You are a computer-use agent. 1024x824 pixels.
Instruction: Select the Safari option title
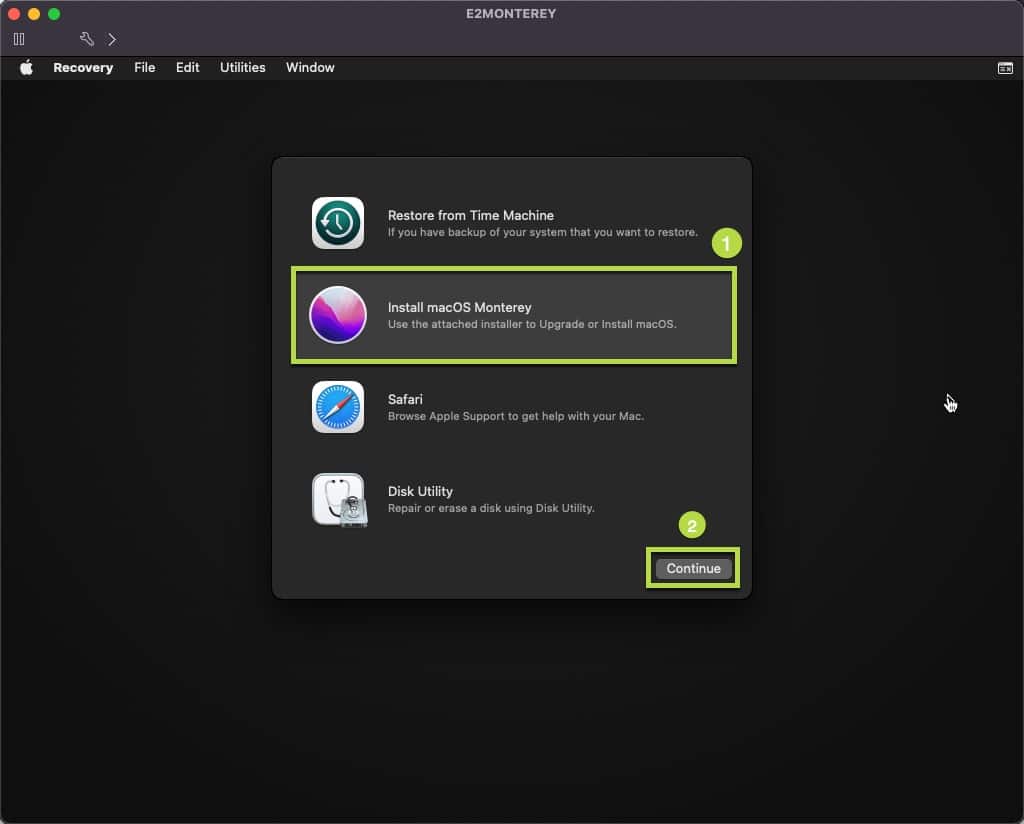(405, 400)
